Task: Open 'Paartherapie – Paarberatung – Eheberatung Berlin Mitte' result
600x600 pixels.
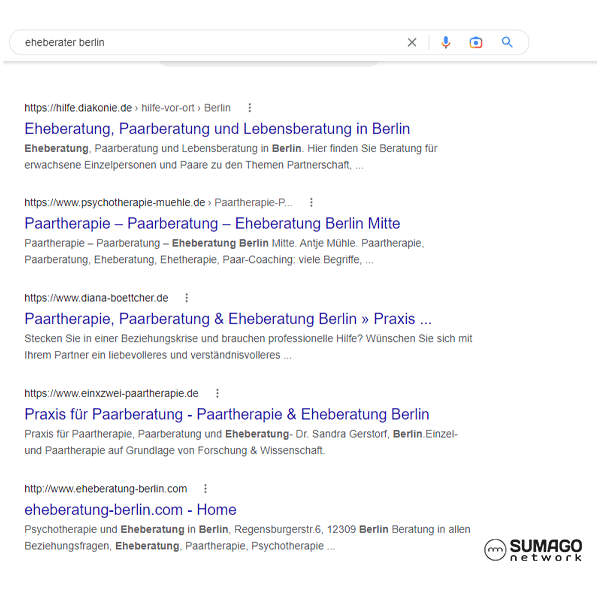Action: pyautogui.click(x=212, y=223)
